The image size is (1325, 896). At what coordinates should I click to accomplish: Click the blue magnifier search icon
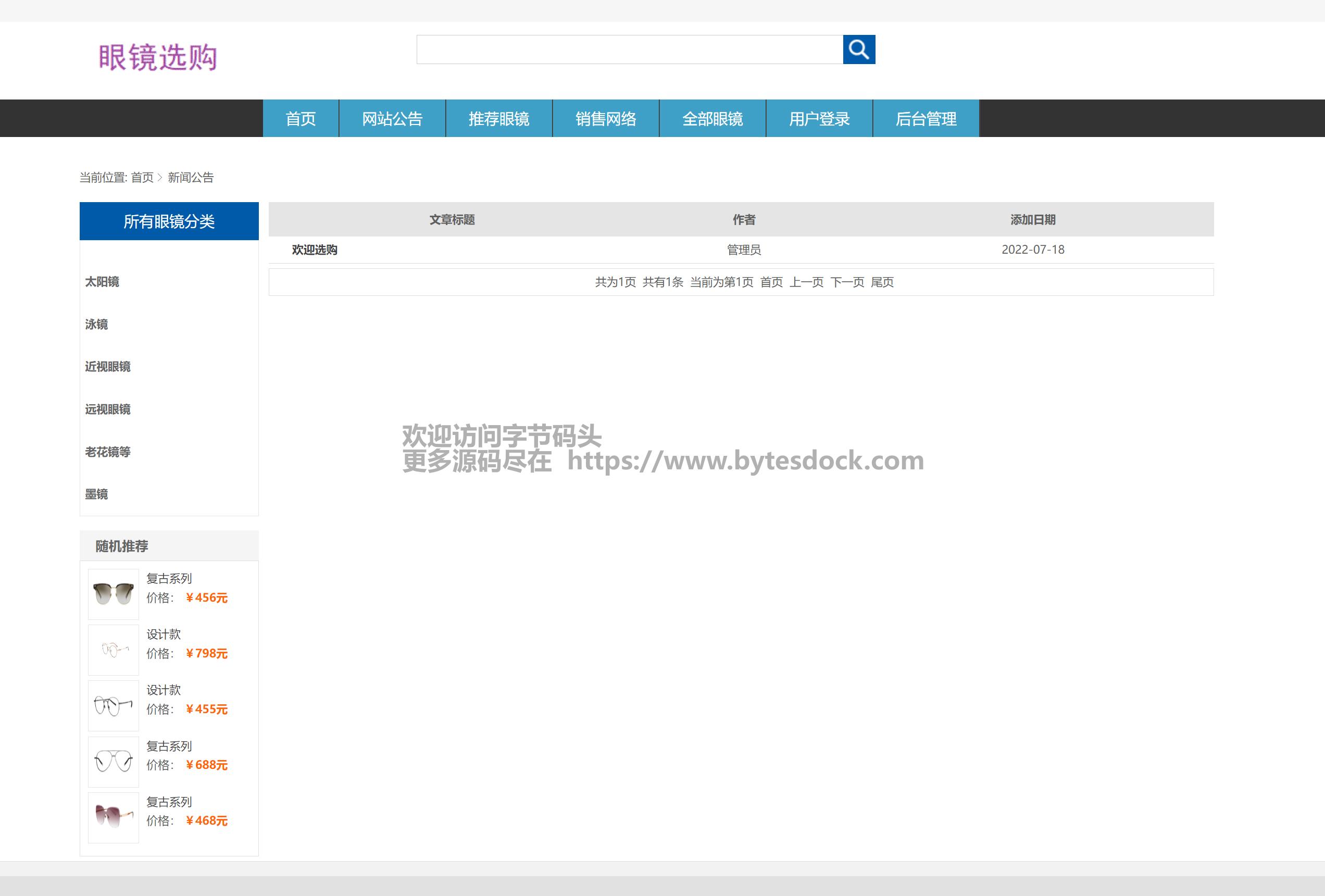tap(859, 49)
